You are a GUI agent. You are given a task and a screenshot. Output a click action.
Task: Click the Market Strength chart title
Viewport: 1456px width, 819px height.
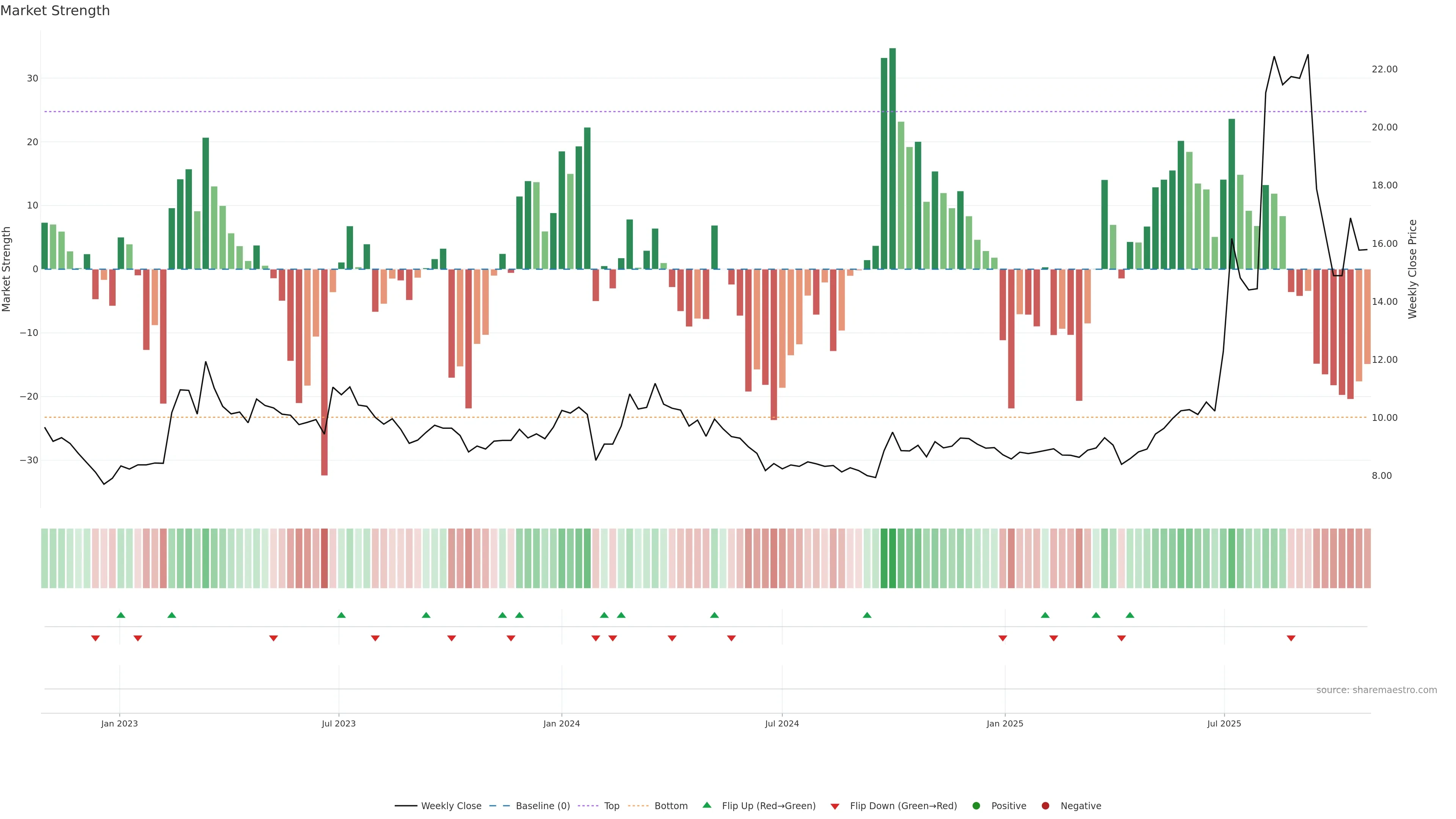point(55,11)
